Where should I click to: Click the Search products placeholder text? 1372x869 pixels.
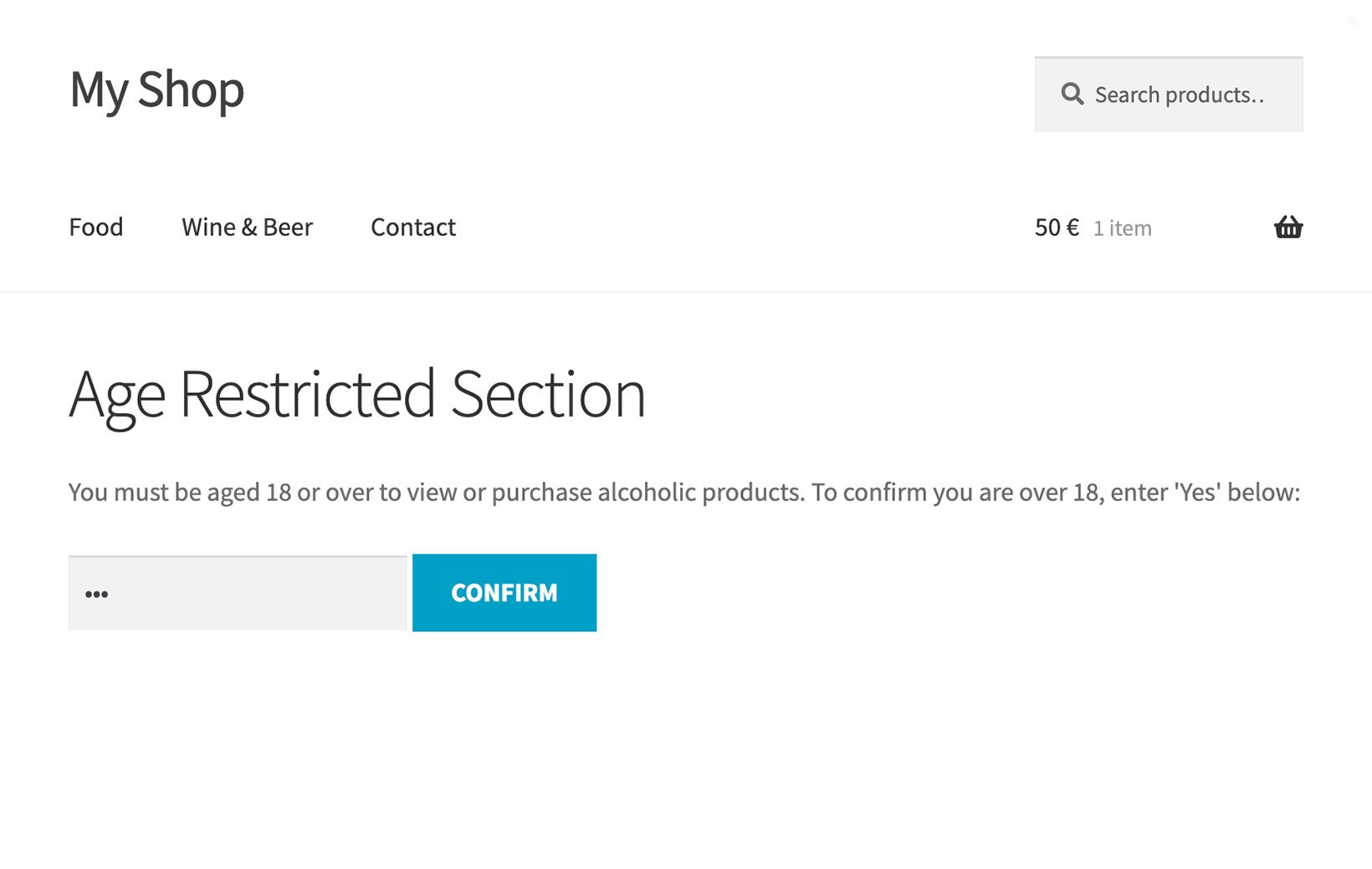tap(1181, 95)
